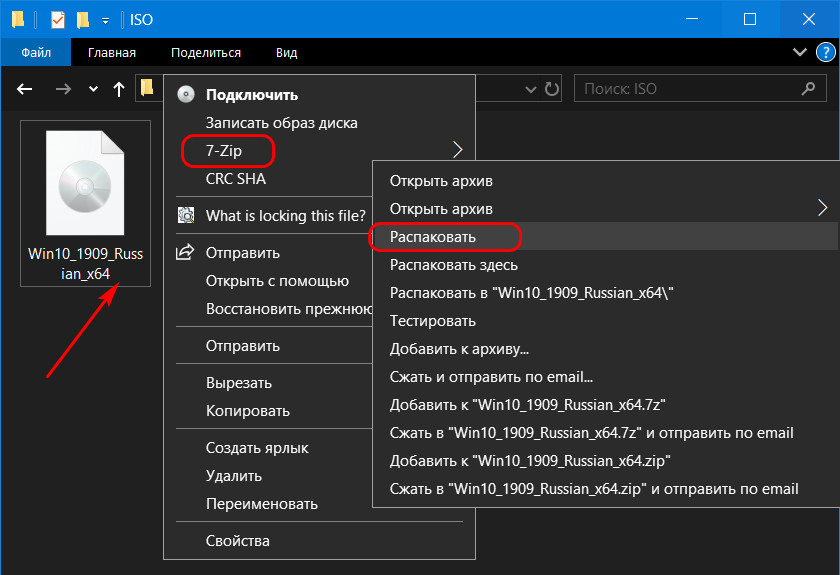
Task: Select the Win10_1909_Russian_x64 ISO file
Action: 85,204
